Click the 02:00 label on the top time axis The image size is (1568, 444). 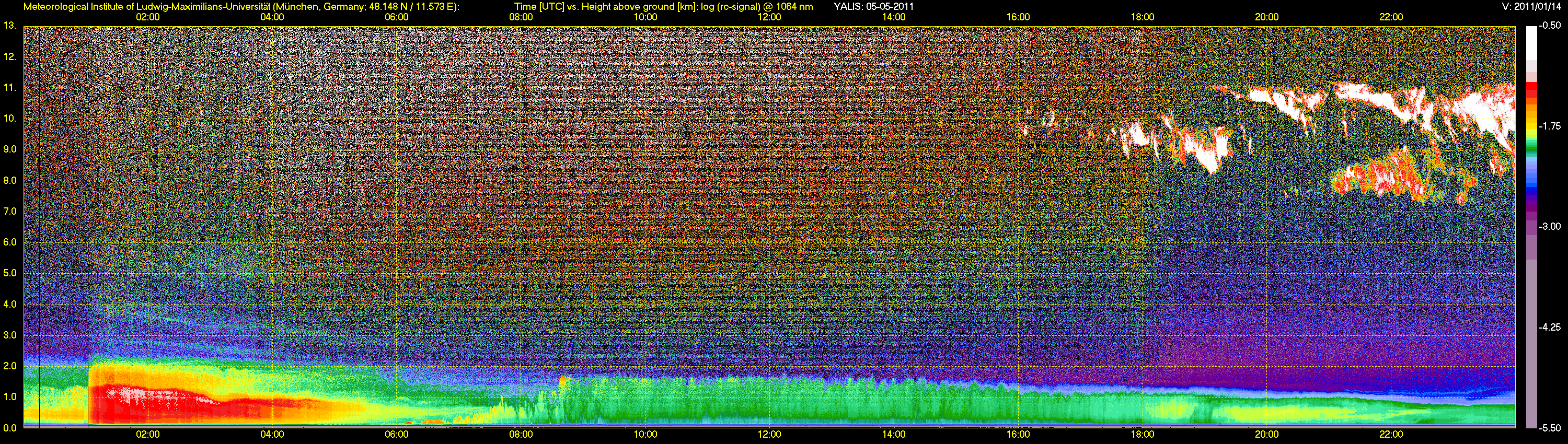tap(148, 17)
